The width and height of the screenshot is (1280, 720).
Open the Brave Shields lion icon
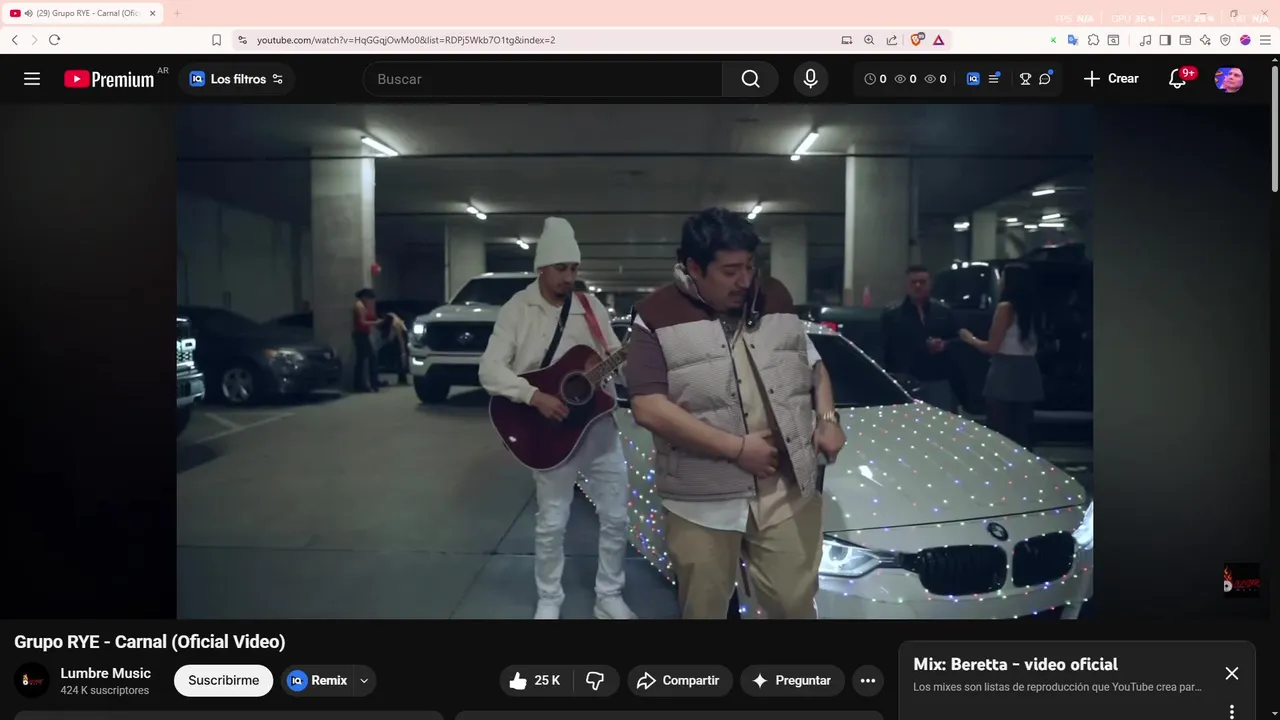(917, 40)
